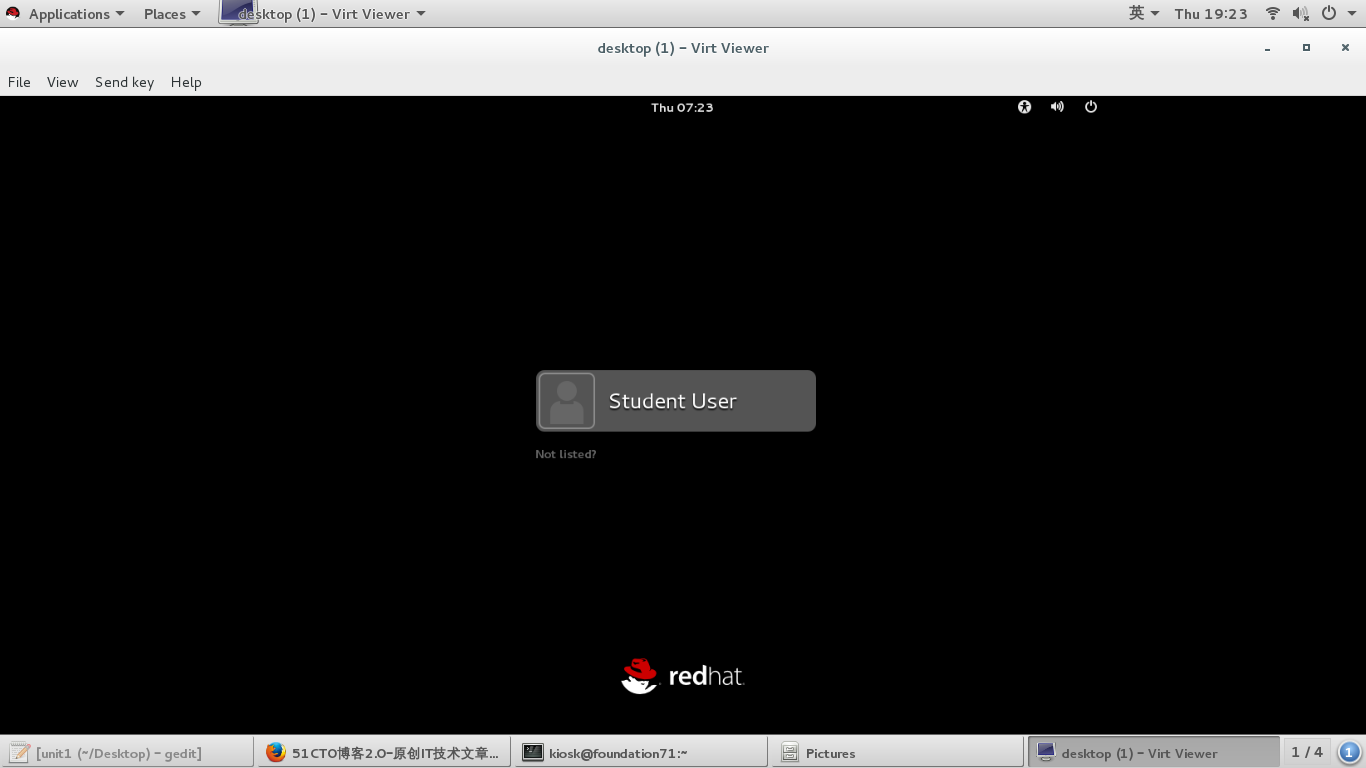Click the Virt Viewer monitor icon in top panel
The image size is (1366, 768).
click(x=238, y=12)
